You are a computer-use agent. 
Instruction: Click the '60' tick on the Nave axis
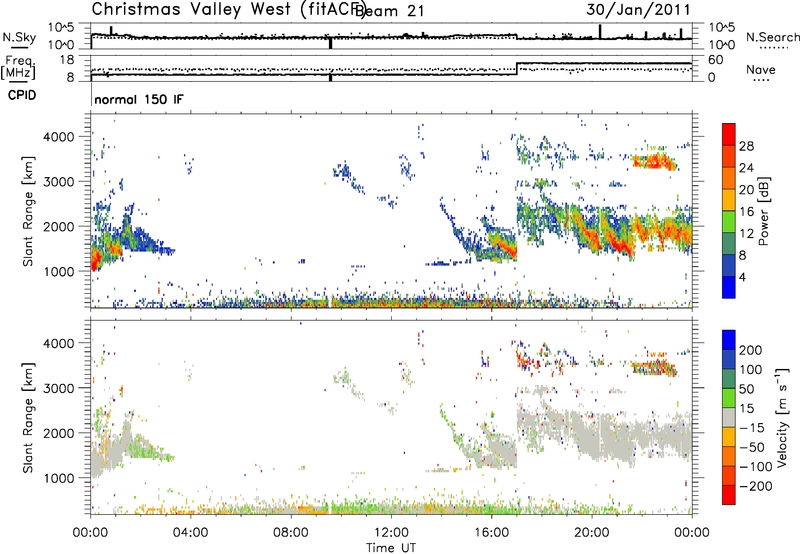coord(716,60)
